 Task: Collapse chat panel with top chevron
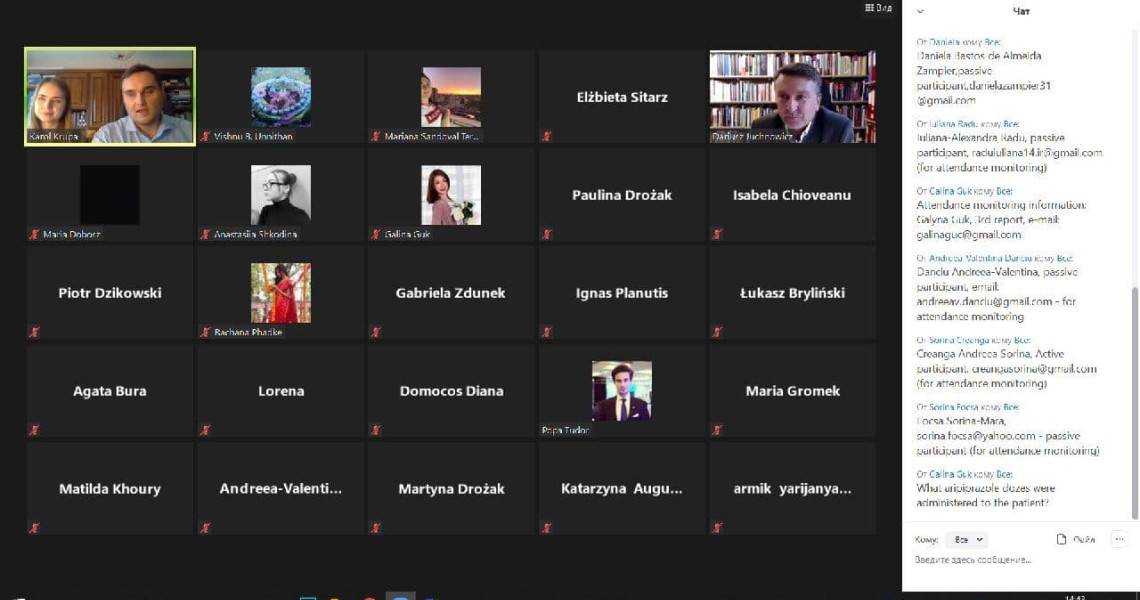click(x=920, y=11)
